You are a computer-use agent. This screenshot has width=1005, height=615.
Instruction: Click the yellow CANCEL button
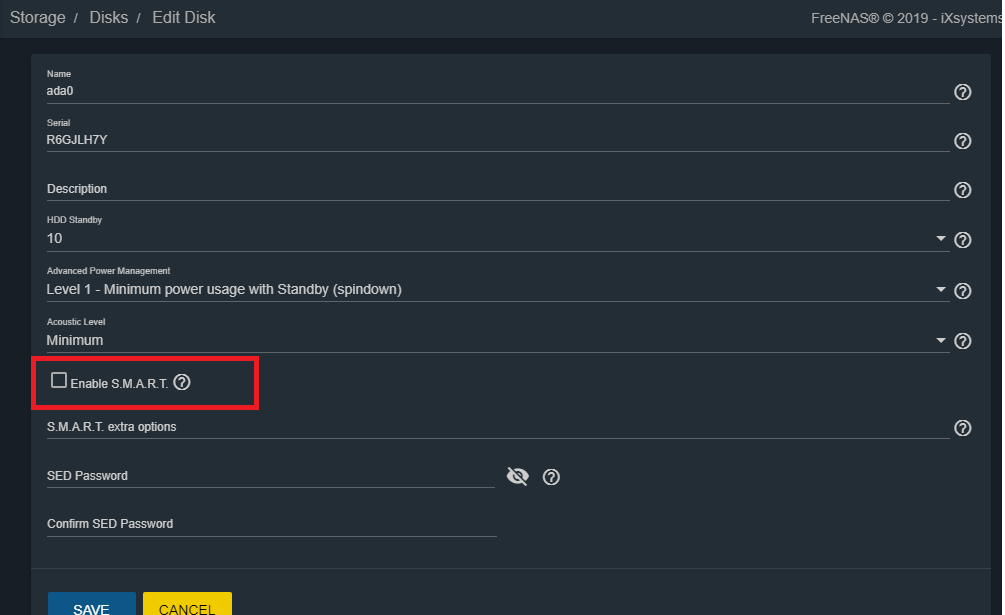187,606
